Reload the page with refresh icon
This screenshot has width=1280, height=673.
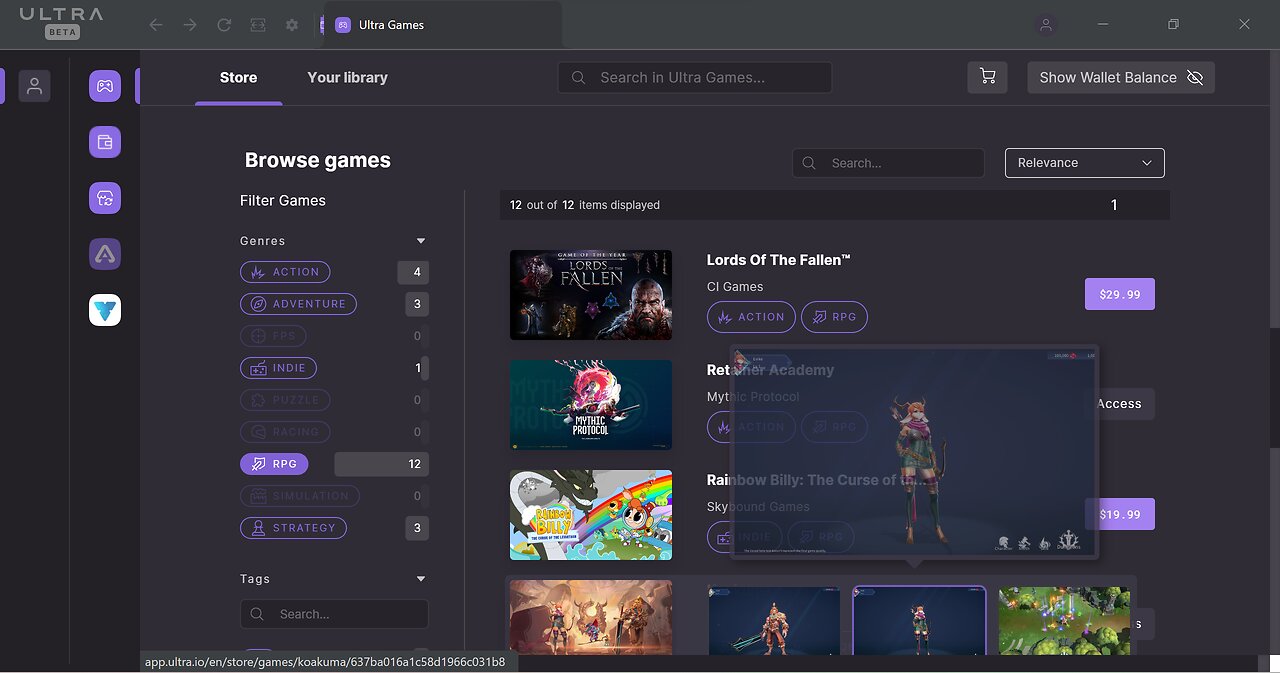tap(224, 25)
